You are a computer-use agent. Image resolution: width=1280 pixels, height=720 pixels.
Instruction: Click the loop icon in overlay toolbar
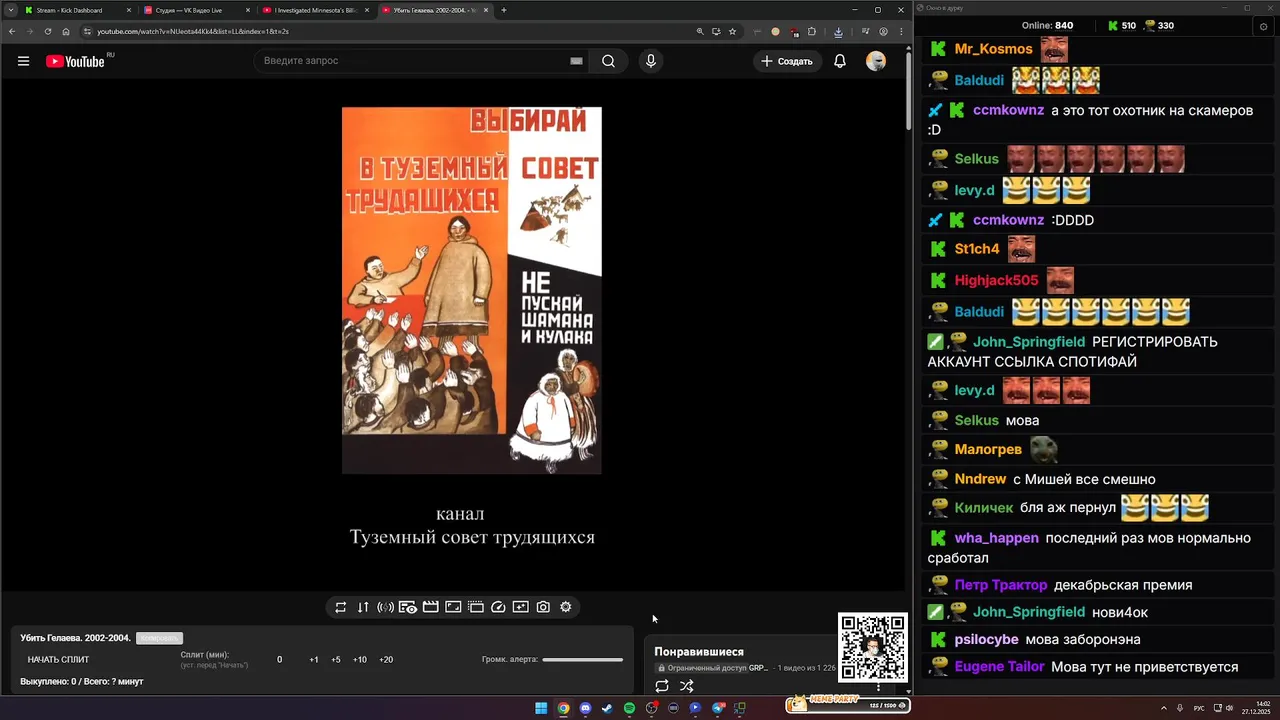click(341, 607)
